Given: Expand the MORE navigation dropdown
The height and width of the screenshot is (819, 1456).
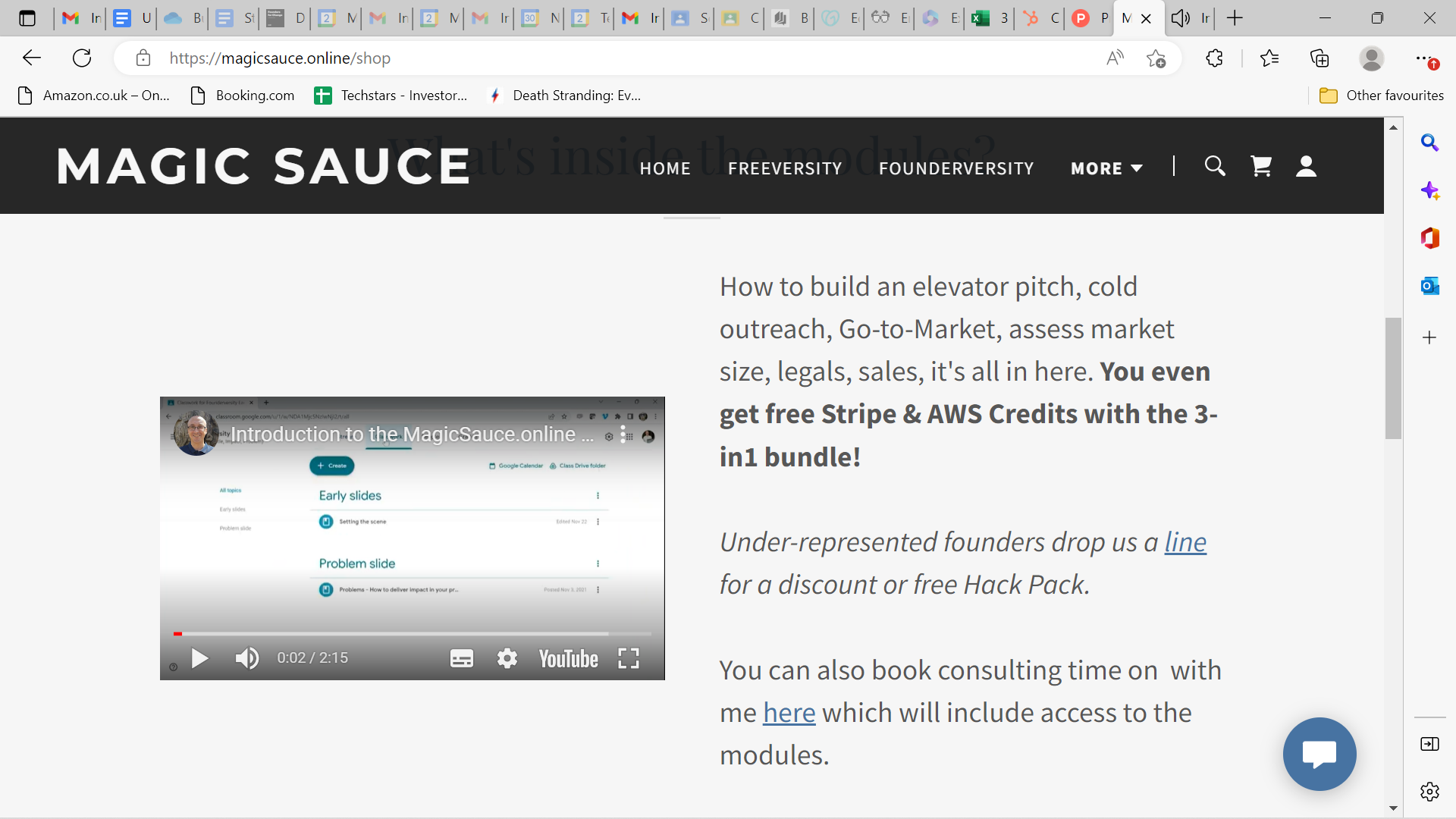Looking at the screenshot, I should 1106,168.
